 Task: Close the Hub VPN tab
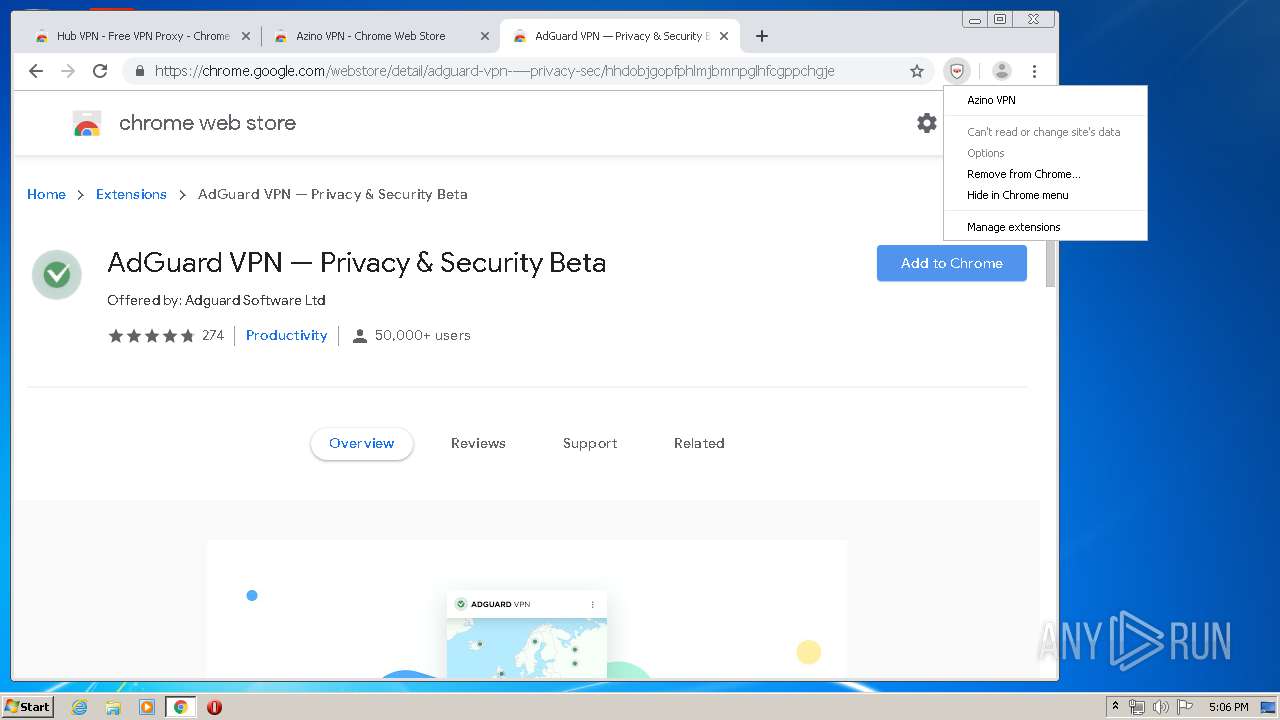246,36
